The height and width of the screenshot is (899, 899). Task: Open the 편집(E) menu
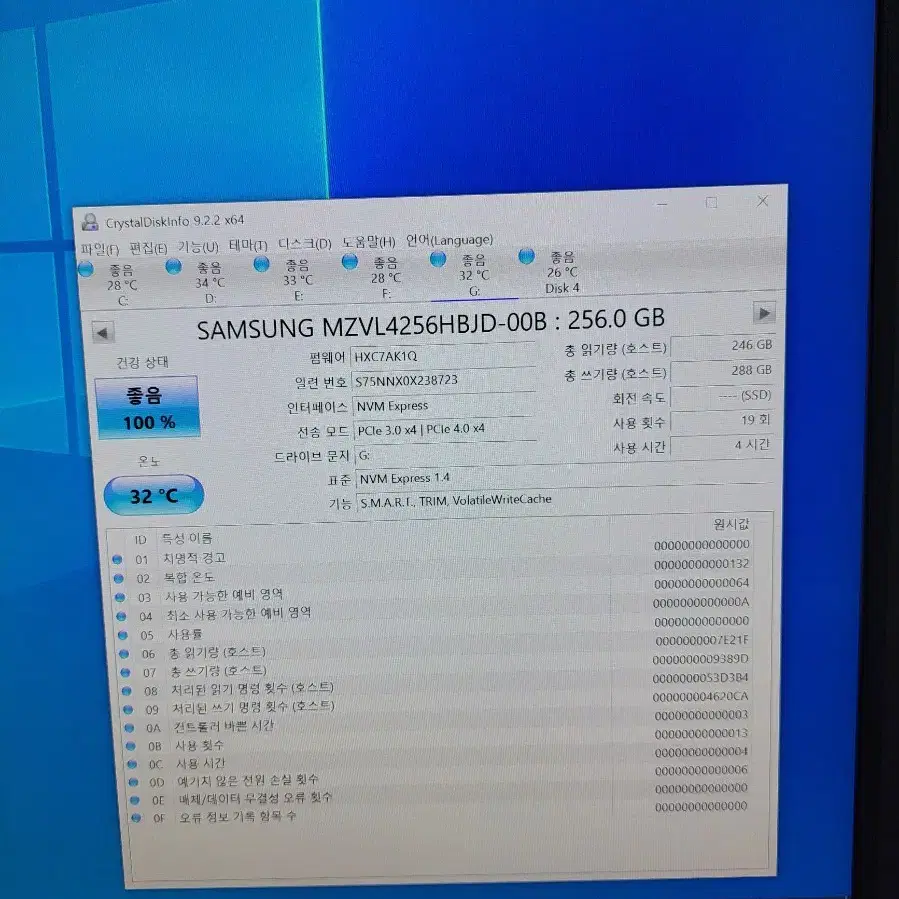point(148,248)
